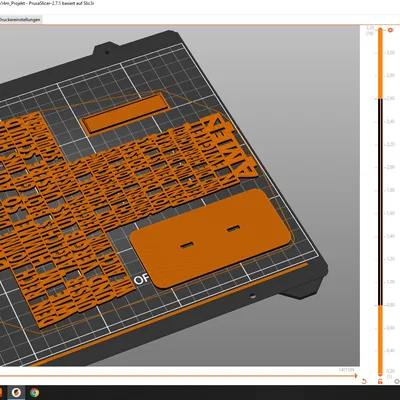Click the orange app icon at taskbar left edge
The width and height of the screenshot is (400, 400).
1,392
